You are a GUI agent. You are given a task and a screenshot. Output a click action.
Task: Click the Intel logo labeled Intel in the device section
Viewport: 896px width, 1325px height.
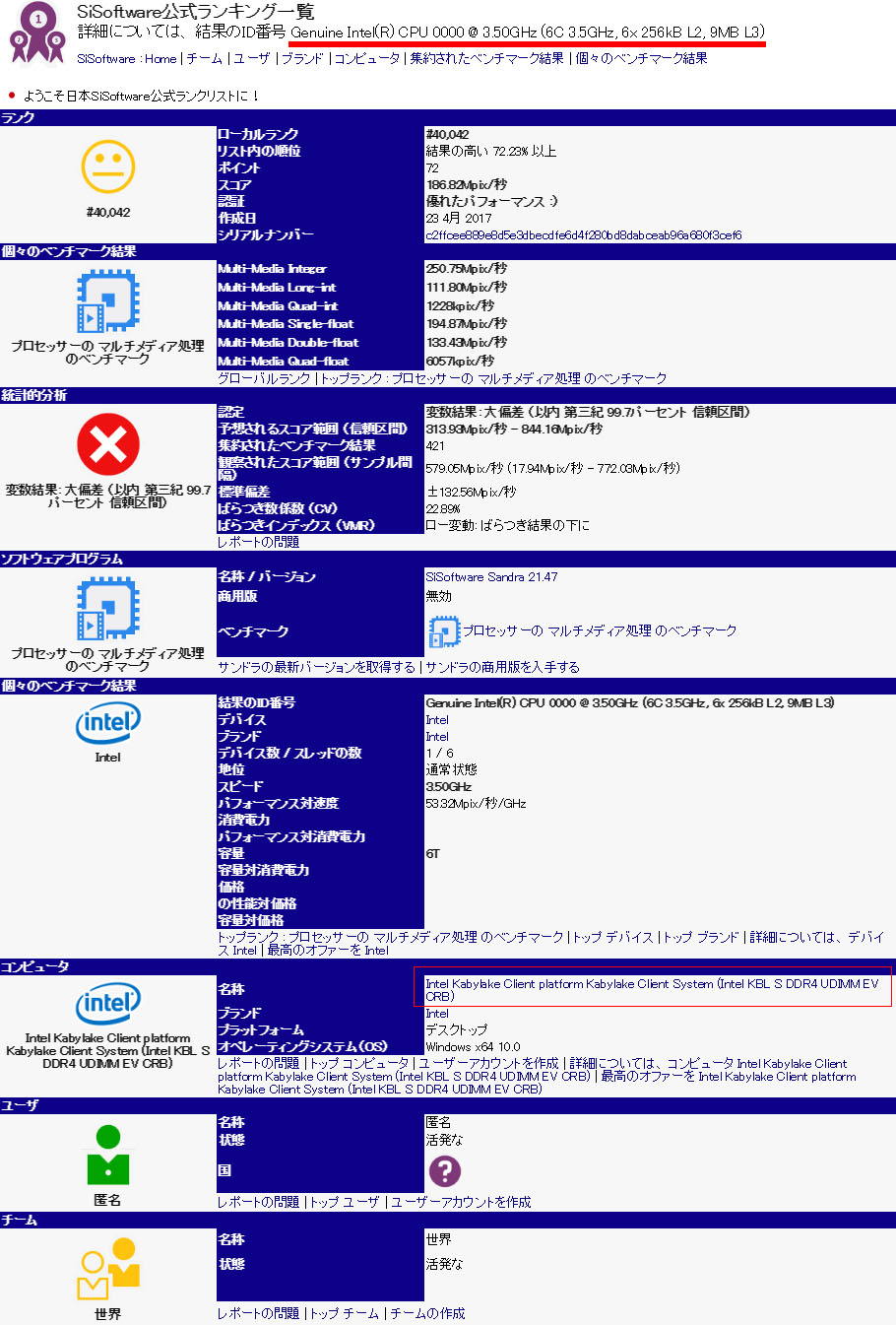click(x=107, y=723)
